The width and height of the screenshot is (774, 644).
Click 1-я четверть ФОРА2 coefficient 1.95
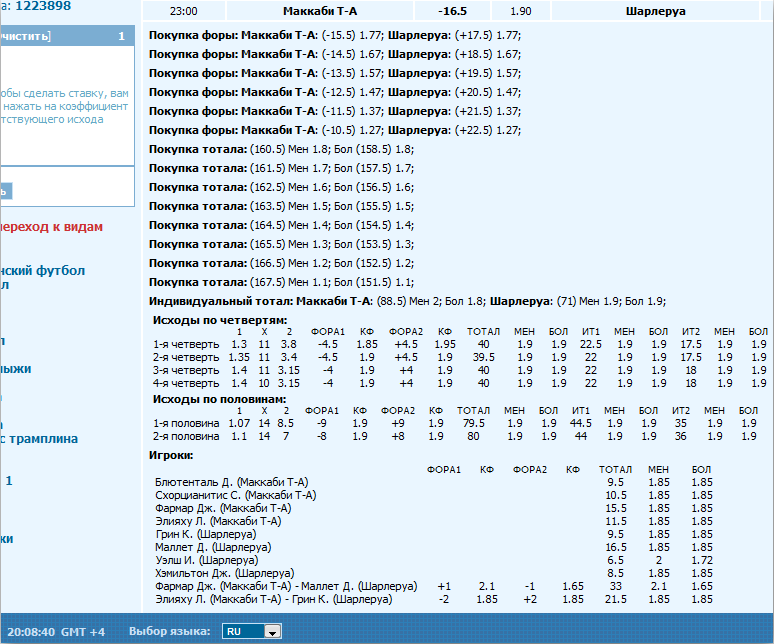click(x=445, y=344)
